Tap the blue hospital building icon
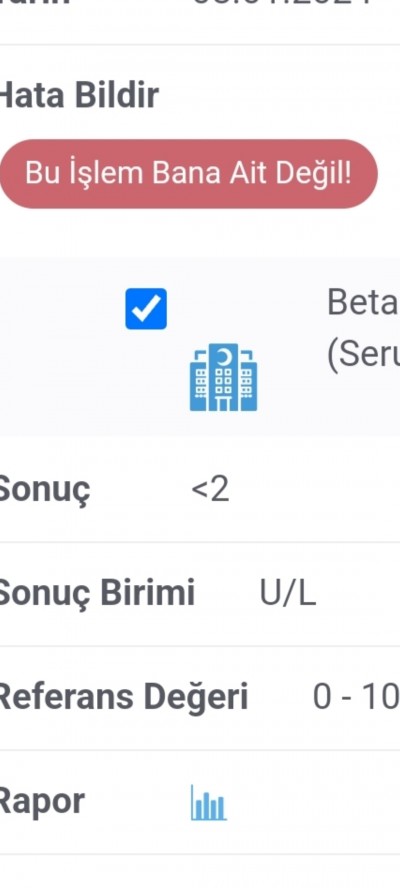The width and height of the screenshot is (400, 888). tap(223, 377)
